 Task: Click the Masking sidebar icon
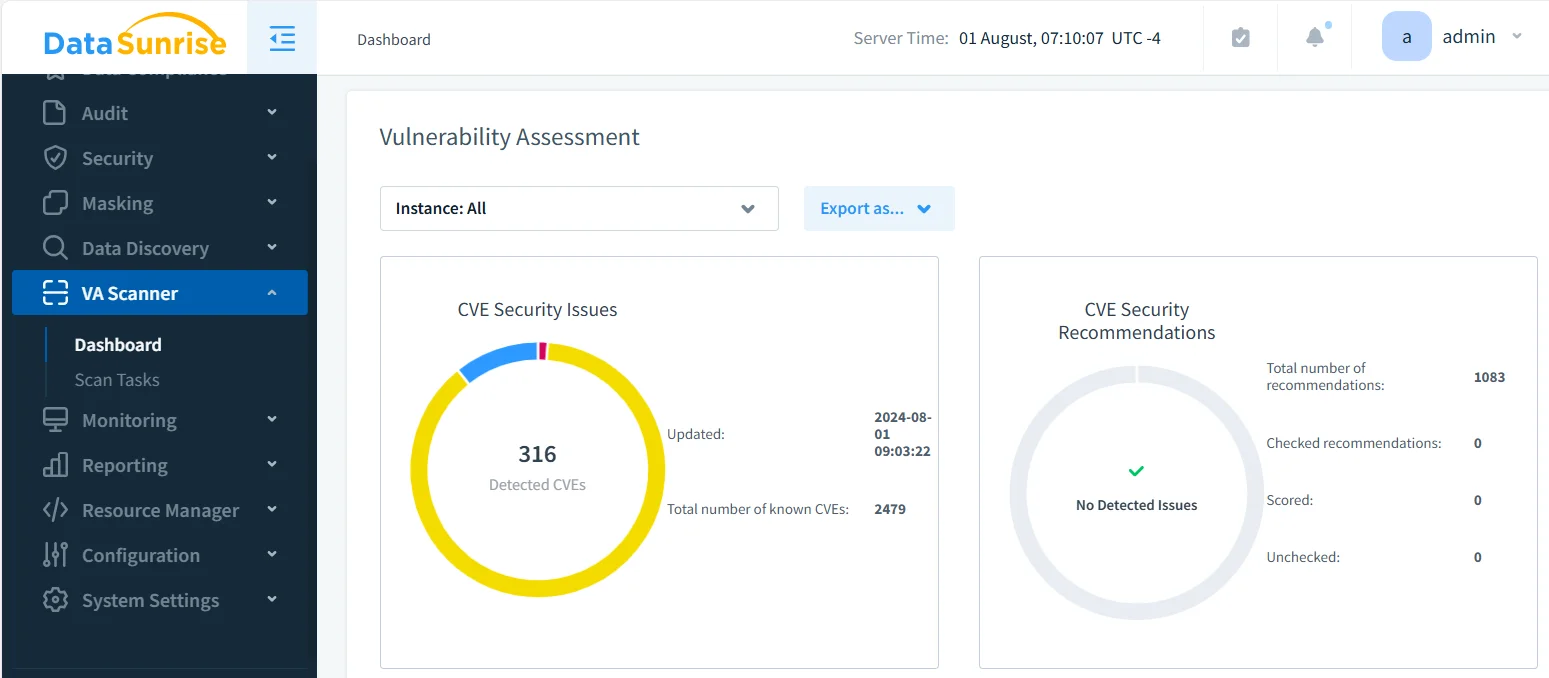click(x=54, y=202)
